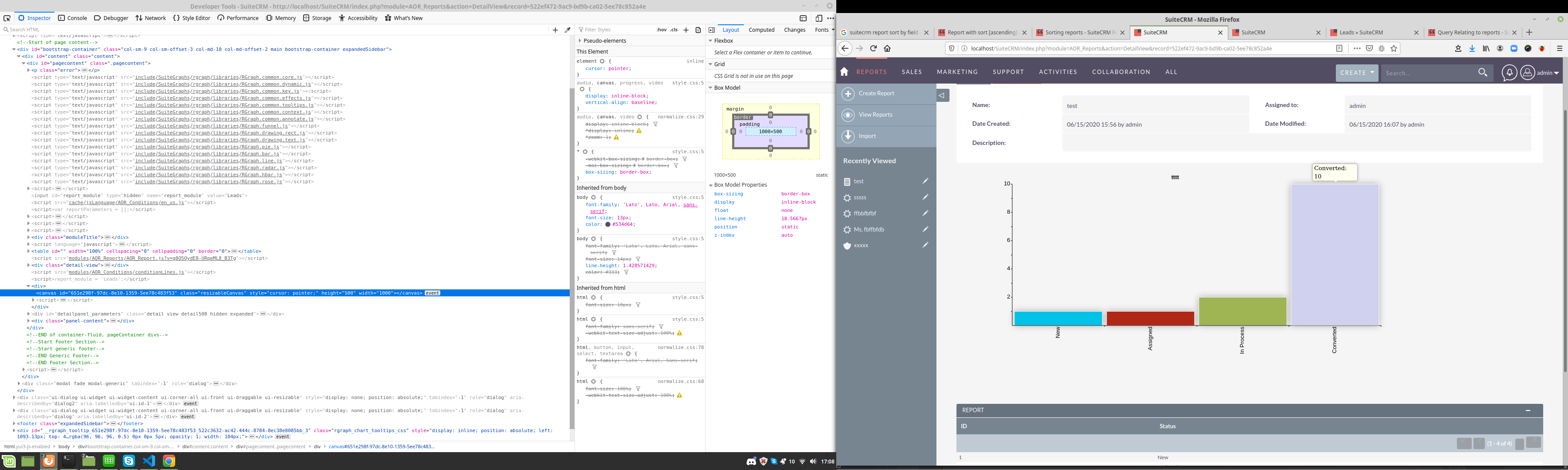
Task: Open the Linux Mint menu button
Action: 9,461
